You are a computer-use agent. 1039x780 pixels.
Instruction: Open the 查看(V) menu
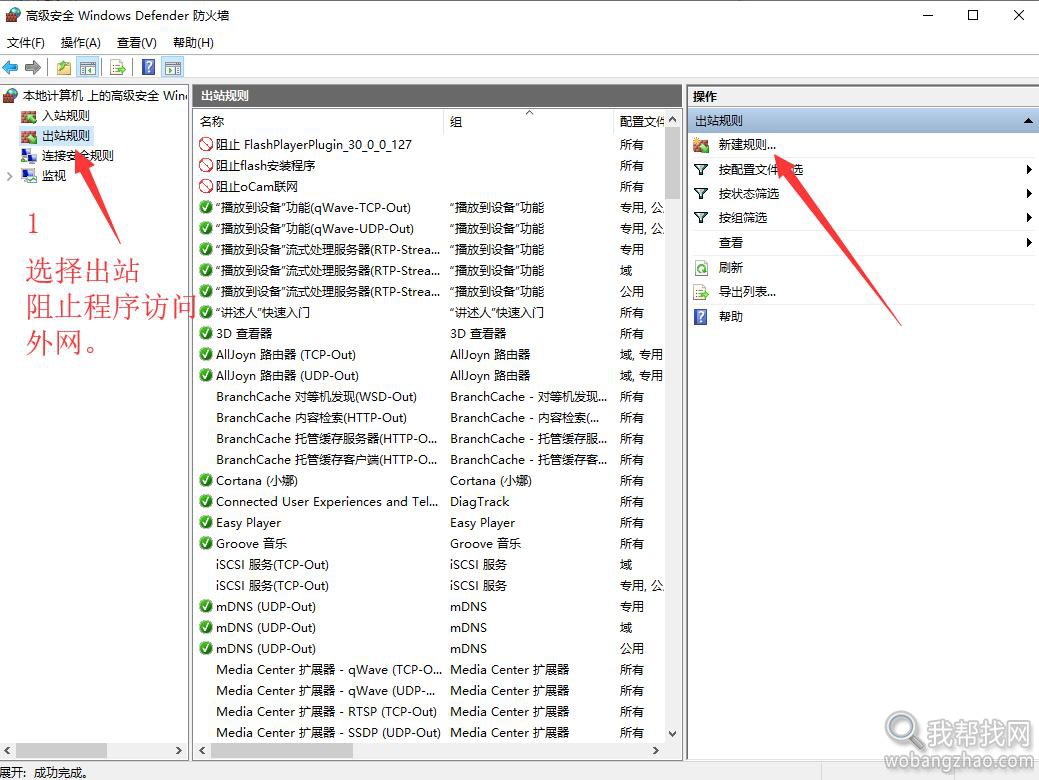[x=137, y=43]
